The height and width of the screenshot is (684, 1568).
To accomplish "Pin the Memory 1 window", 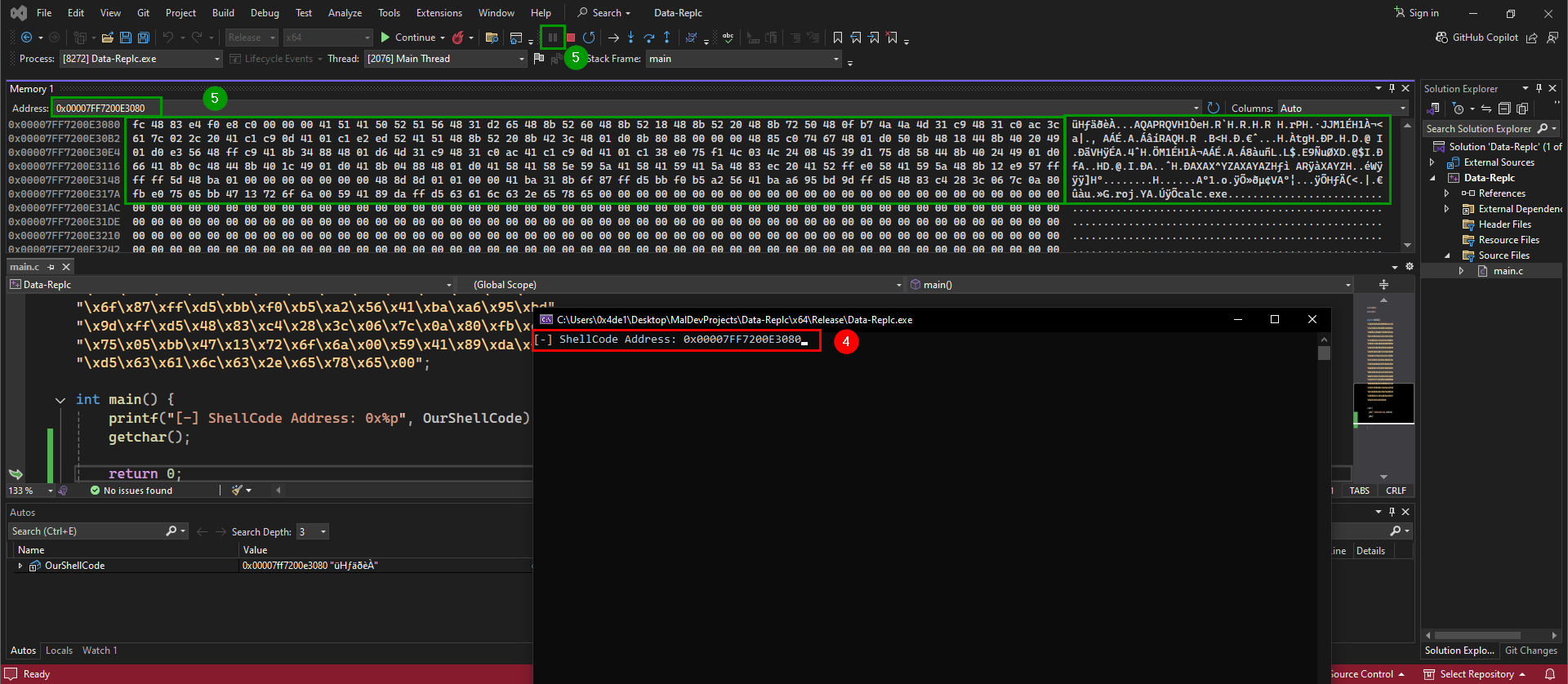I will pos(1392,88).
